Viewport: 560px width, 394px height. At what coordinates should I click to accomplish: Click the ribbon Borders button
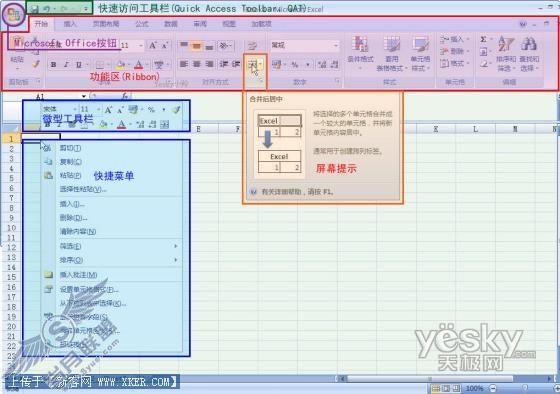[x=100, y=65]
